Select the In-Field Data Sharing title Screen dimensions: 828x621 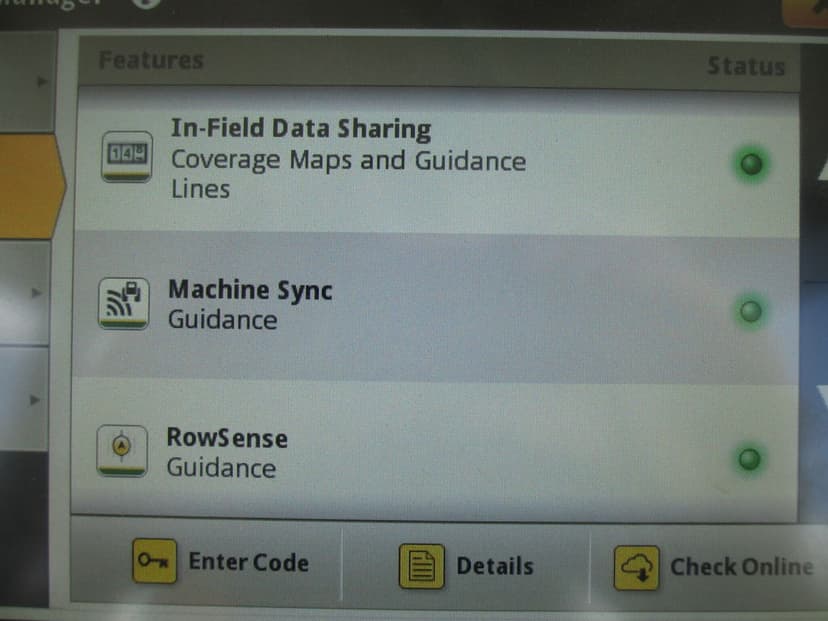coord(301,129)
